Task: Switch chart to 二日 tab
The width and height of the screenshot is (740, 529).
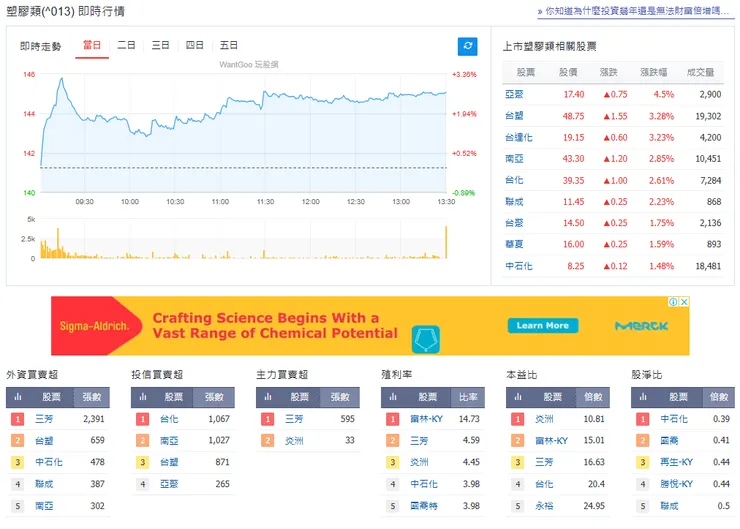Action: coord(126,45)
